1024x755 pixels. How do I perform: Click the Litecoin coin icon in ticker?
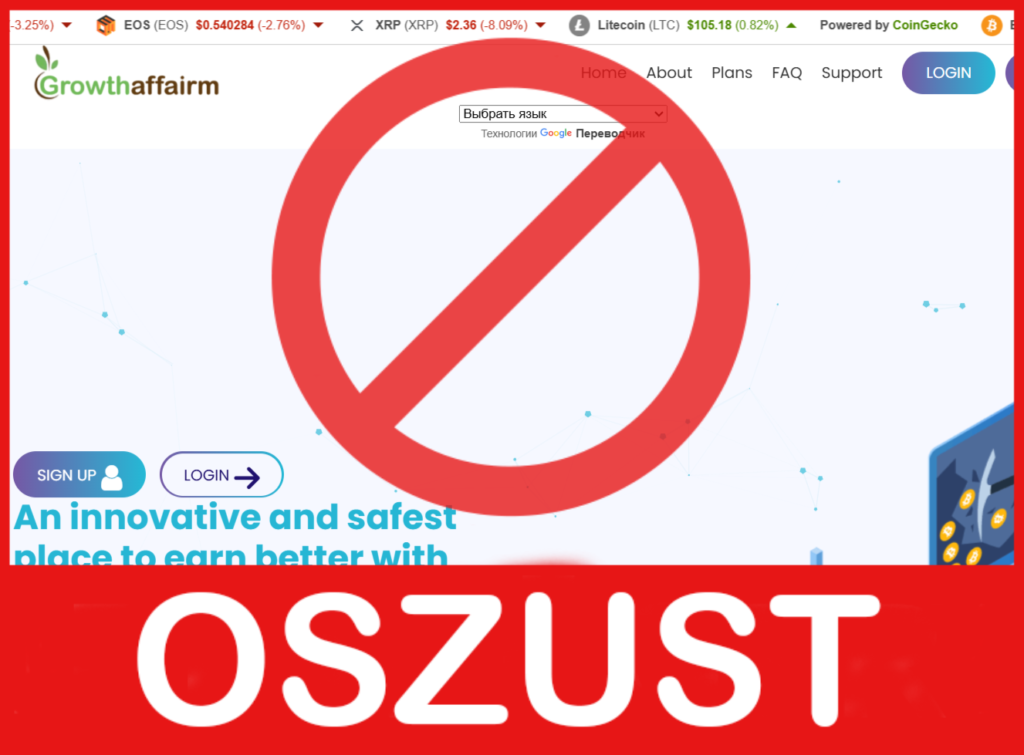(x=579, y=25)
